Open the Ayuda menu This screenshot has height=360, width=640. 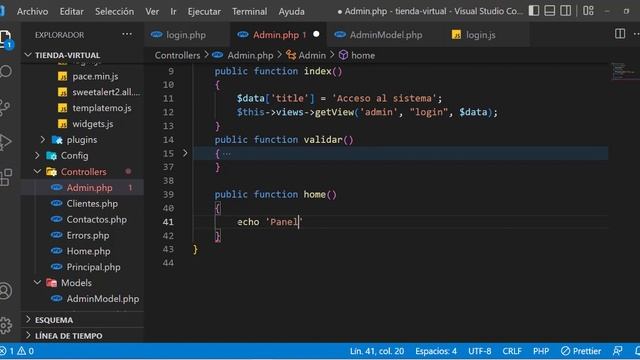point(291,11)
